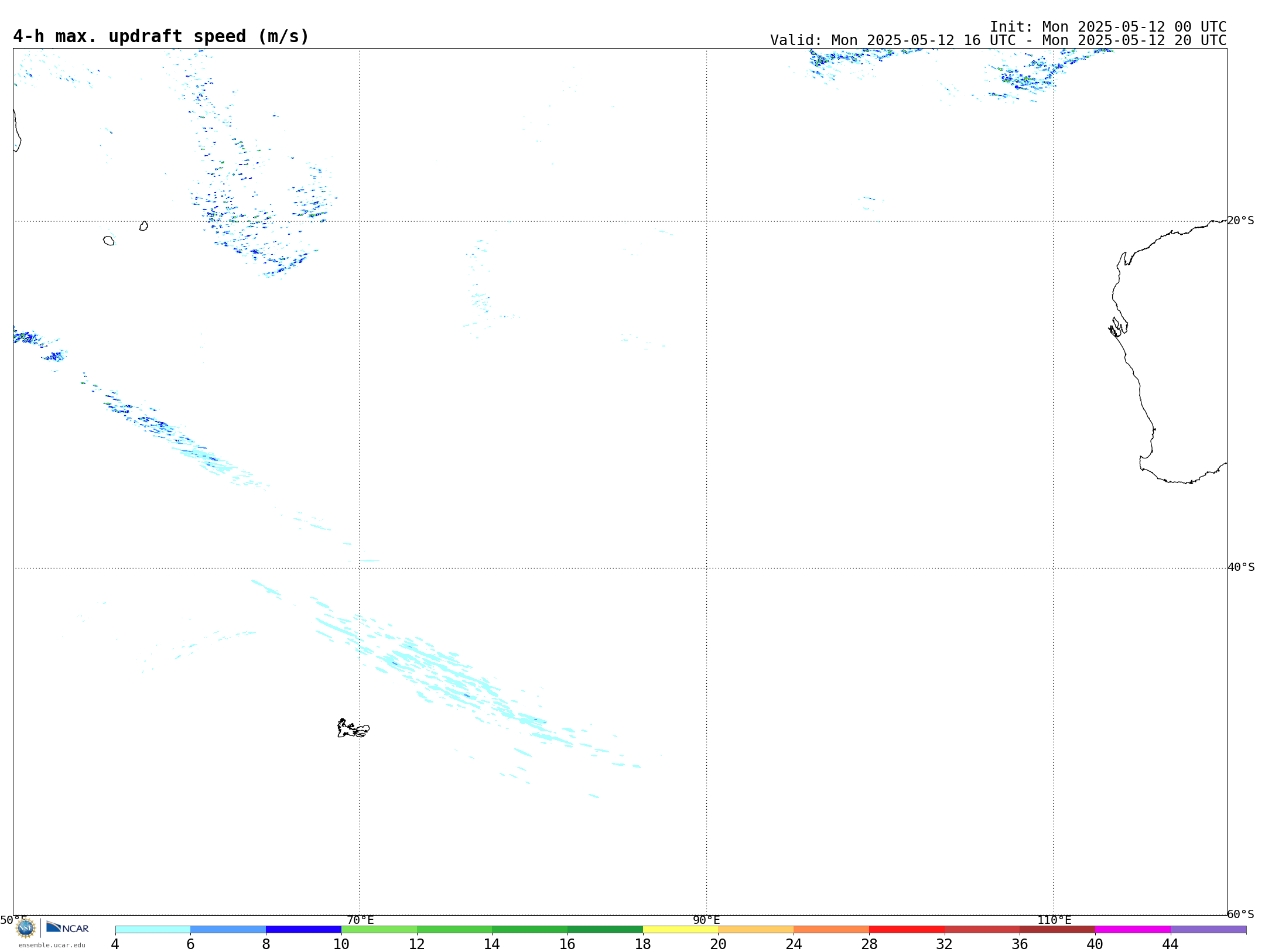The width and height of the screenshot is (1265, 952).
Task: Open the ensemble.ucar.edu link text
Action: coord(52,945)
